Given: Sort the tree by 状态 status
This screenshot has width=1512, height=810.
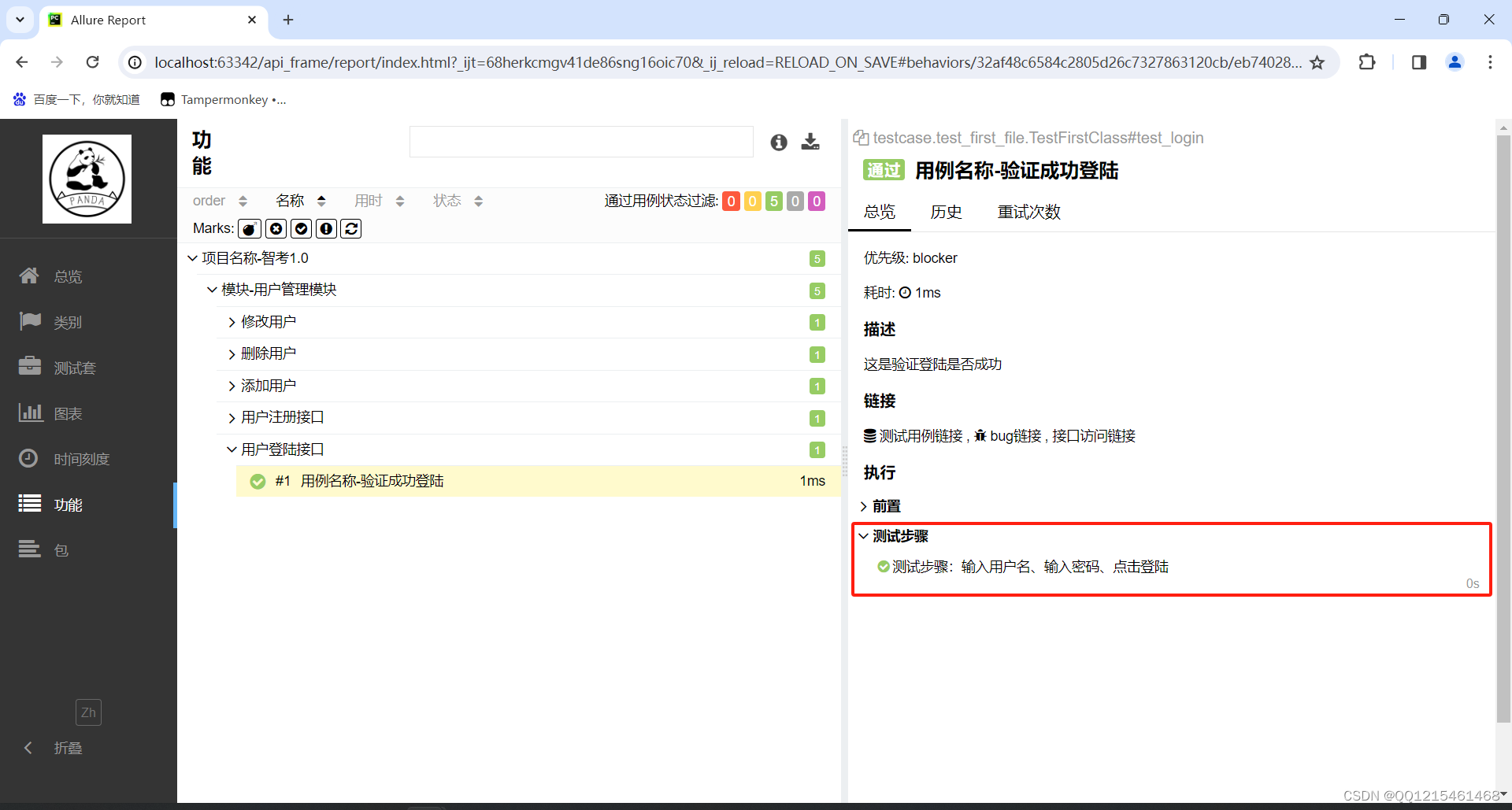Looking at the screenshot, I should tap(458, 201).
